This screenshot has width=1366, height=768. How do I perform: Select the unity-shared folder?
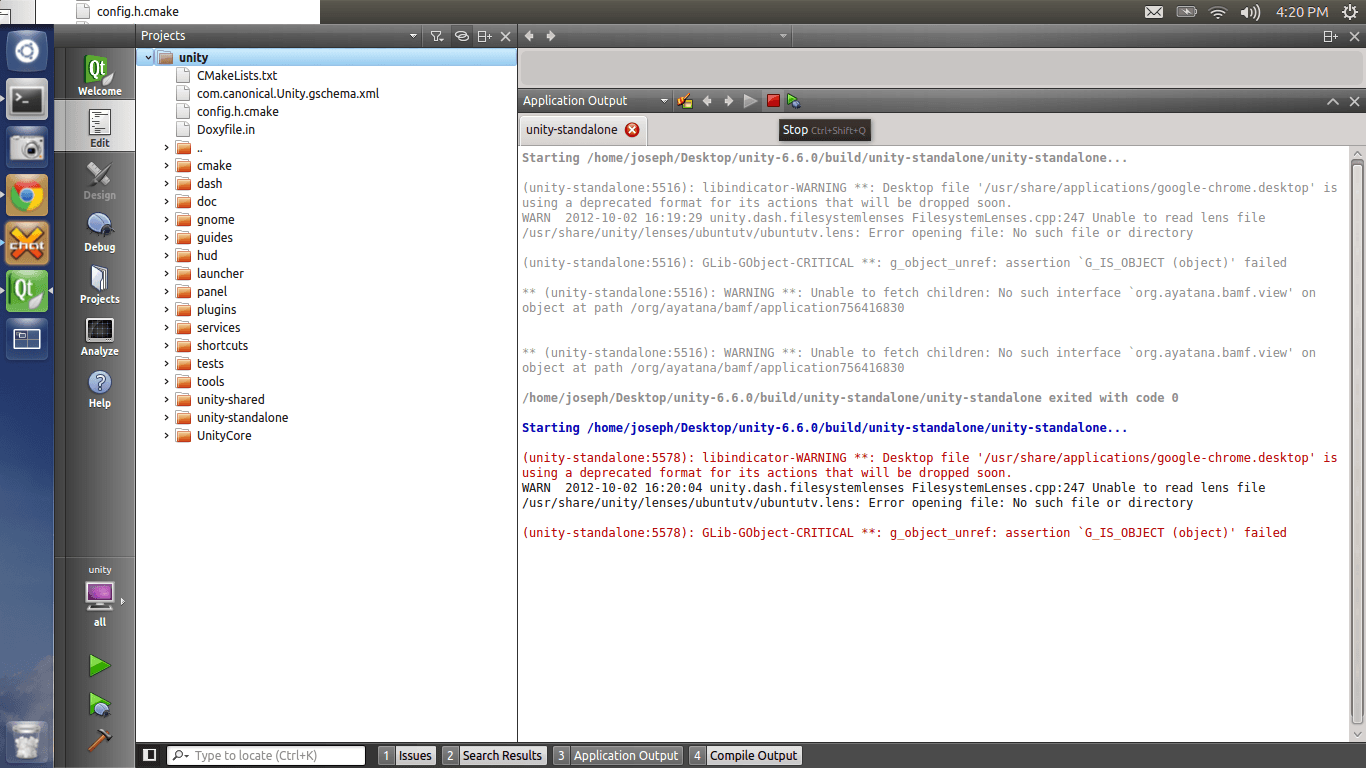tap(231, 400)
